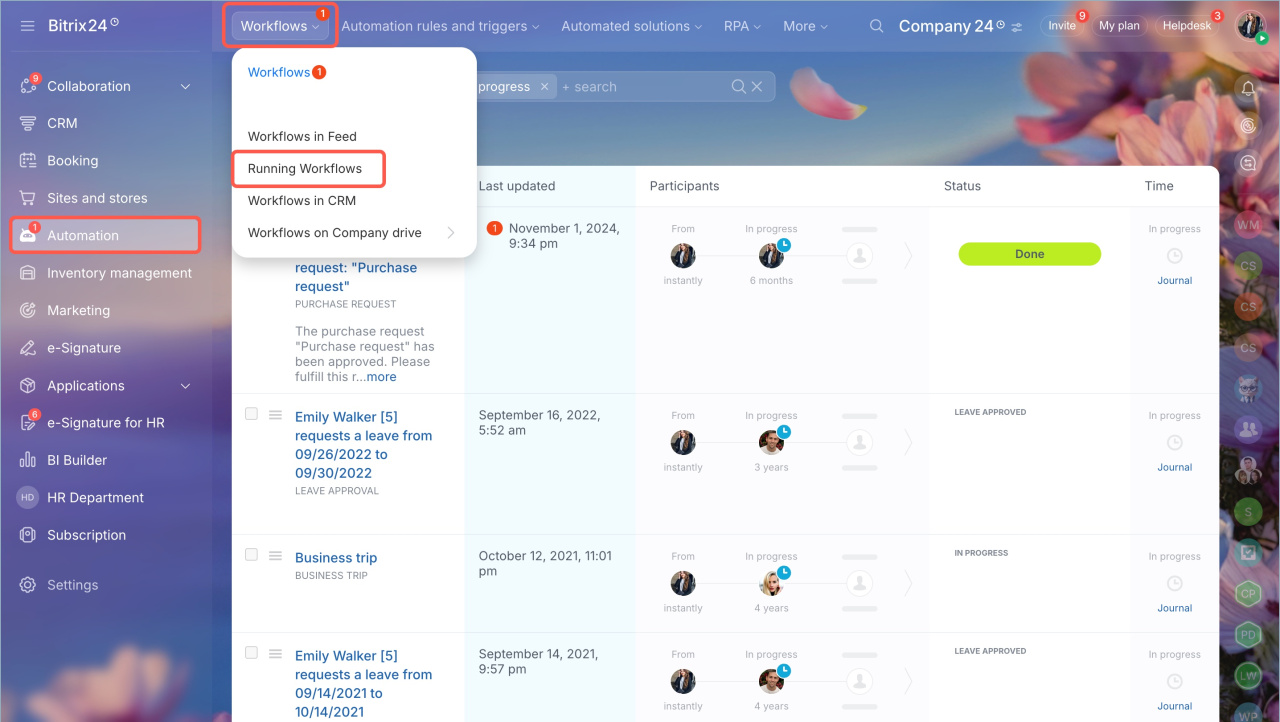
Task: Open My plan button
Action: tap(1119, 26)
